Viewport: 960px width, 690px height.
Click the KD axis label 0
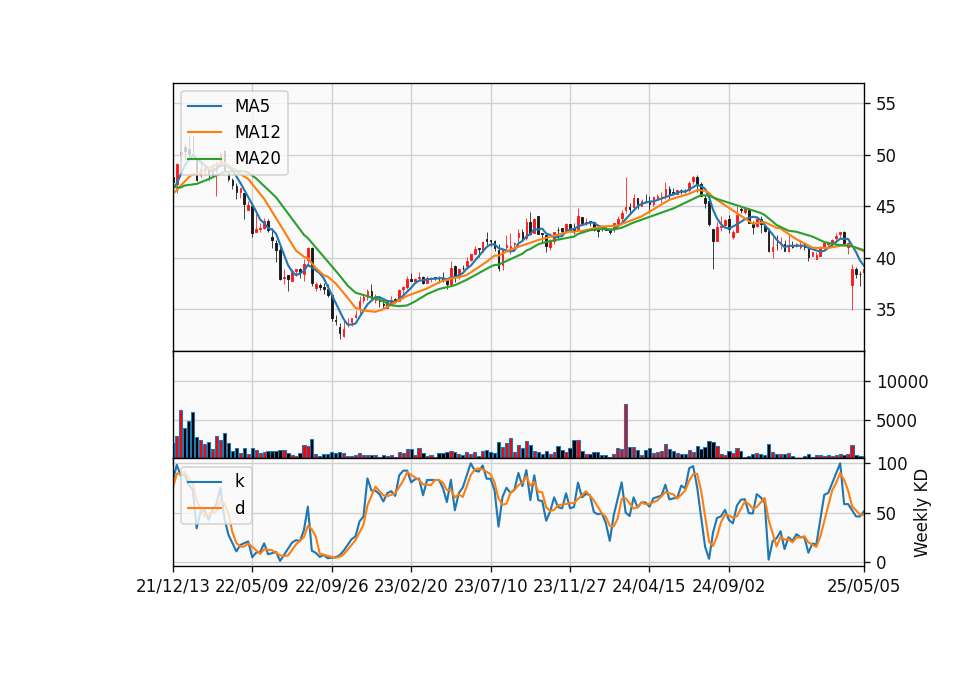click(x=882, y=563)
